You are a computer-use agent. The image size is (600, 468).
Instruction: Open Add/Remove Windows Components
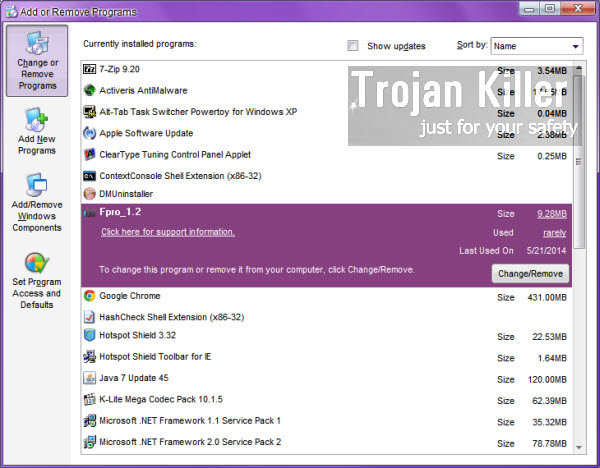click(36, 203)
